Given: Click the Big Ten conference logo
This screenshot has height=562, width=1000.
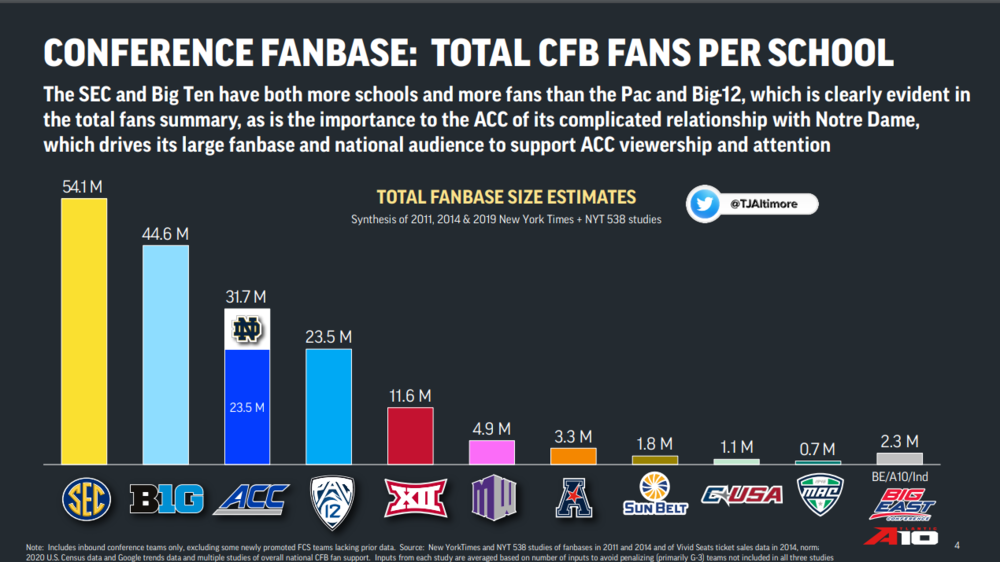Looking at the screenshot, I should point(165,496).
